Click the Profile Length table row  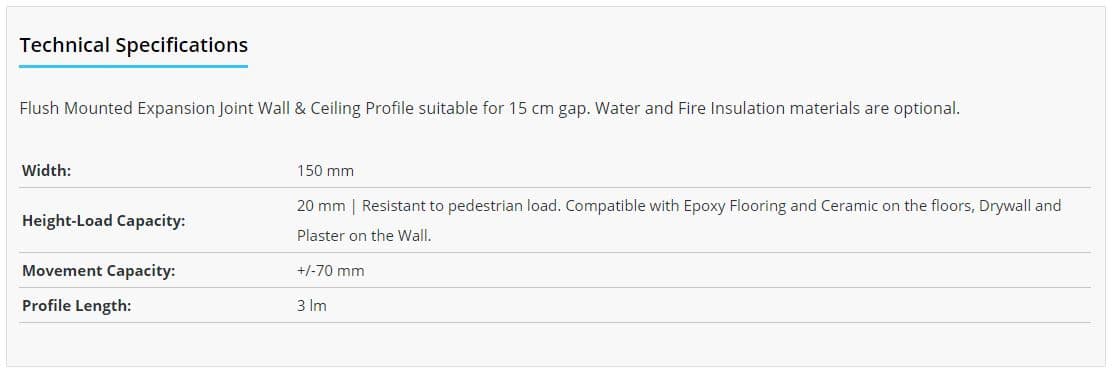[555, 306]
